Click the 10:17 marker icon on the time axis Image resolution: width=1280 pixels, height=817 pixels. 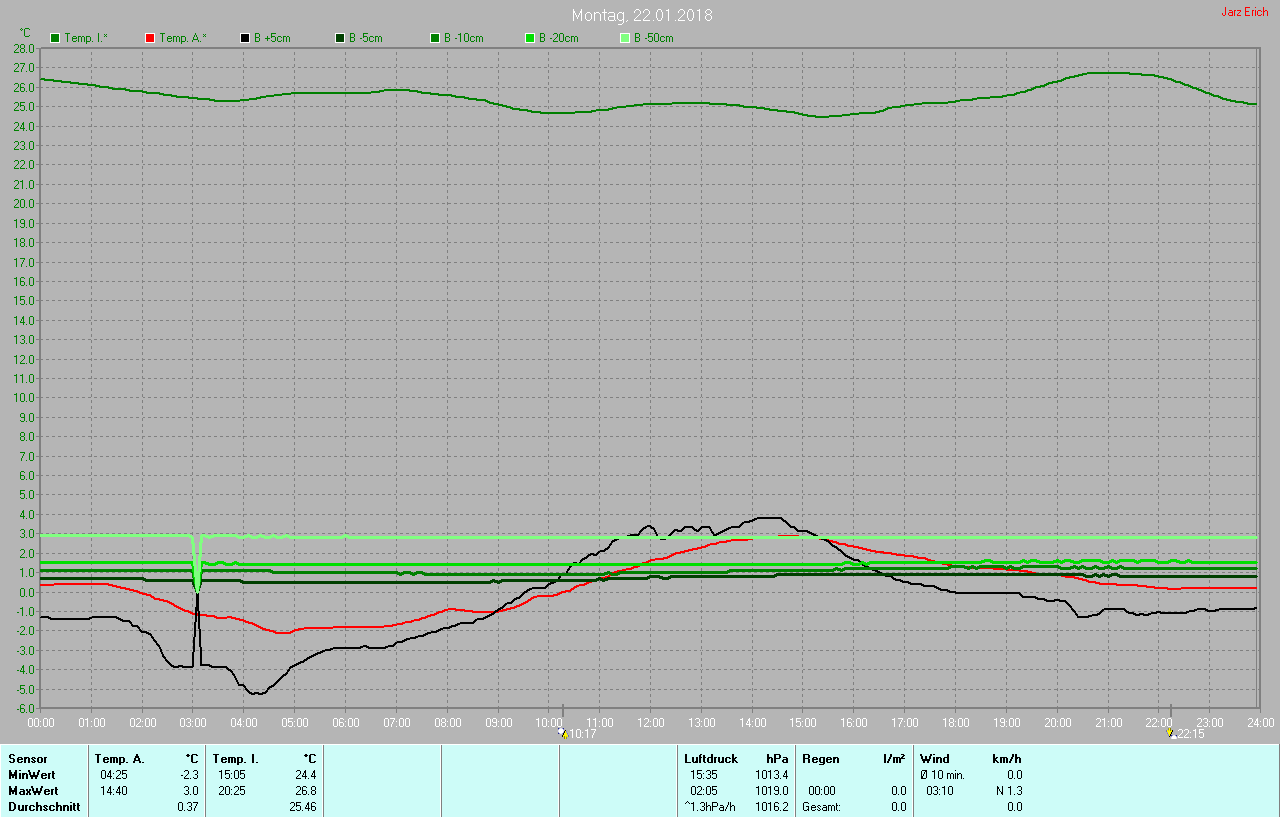point(563,733)
